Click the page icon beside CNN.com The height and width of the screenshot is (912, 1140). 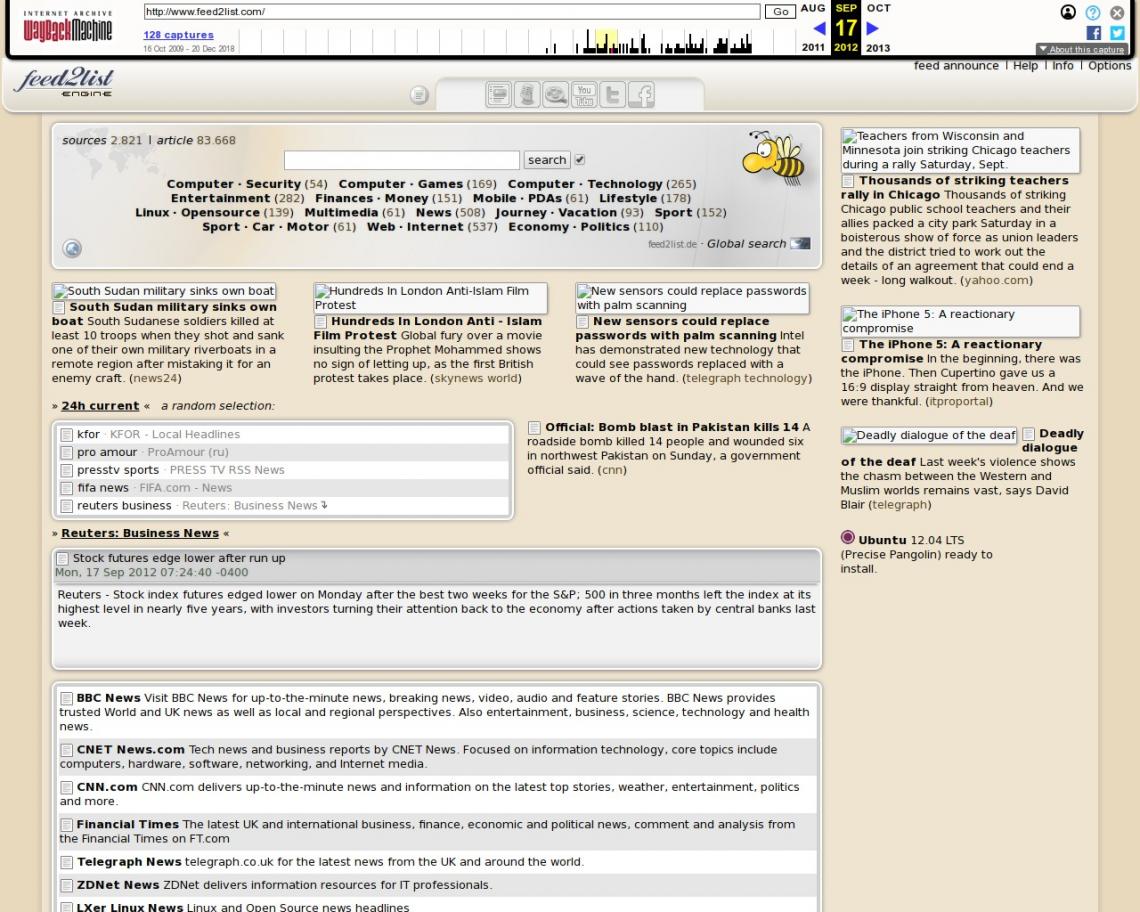66,788
